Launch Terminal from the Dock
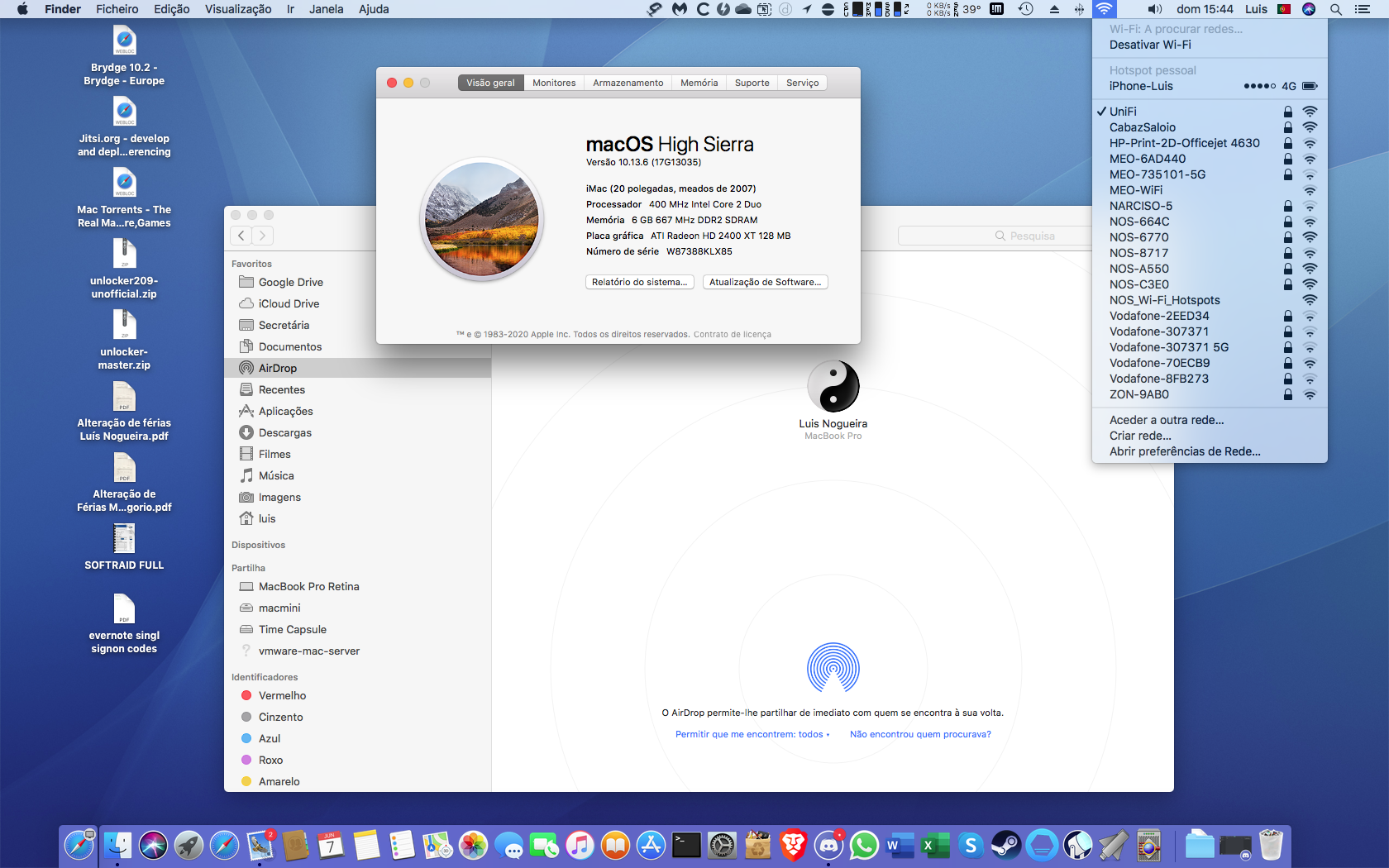1389x868 pixels. click(x=686, y=845)
